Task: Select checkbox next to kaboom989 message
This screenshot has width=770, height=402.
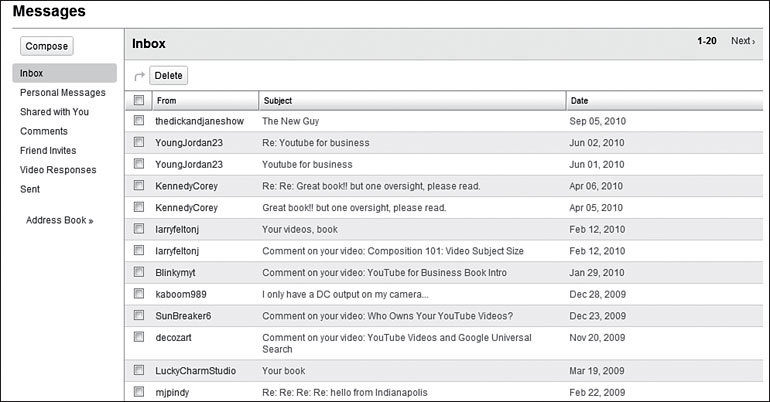Action: click(x=139, y=294)
